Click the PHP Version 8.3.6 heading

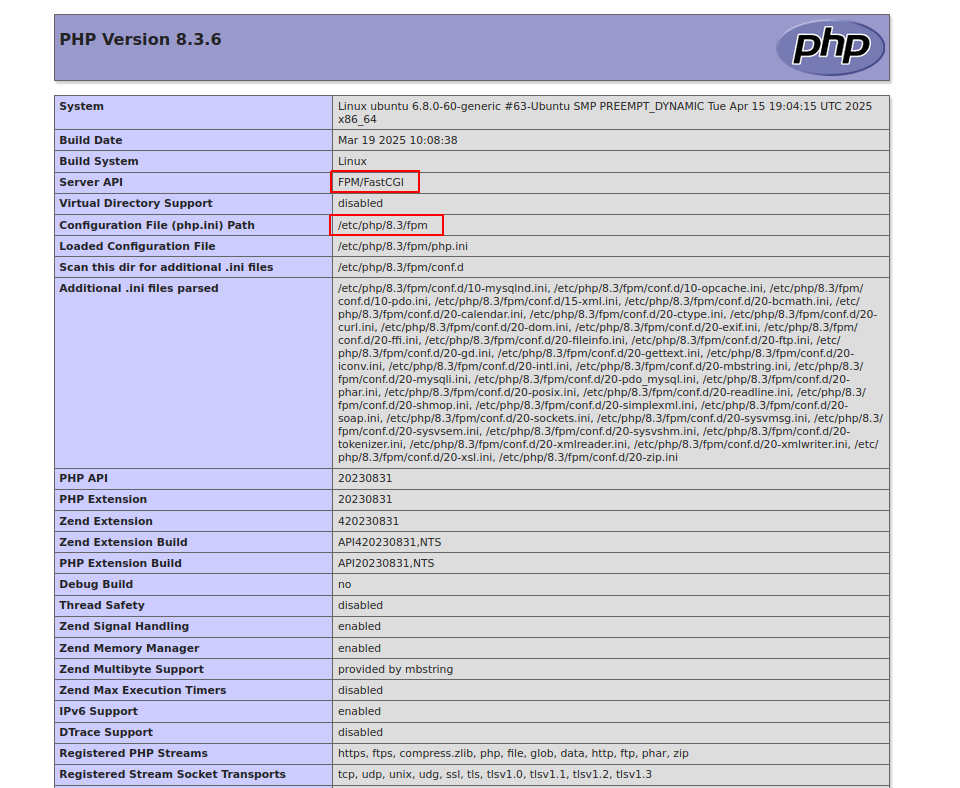(x=140, y=40)
